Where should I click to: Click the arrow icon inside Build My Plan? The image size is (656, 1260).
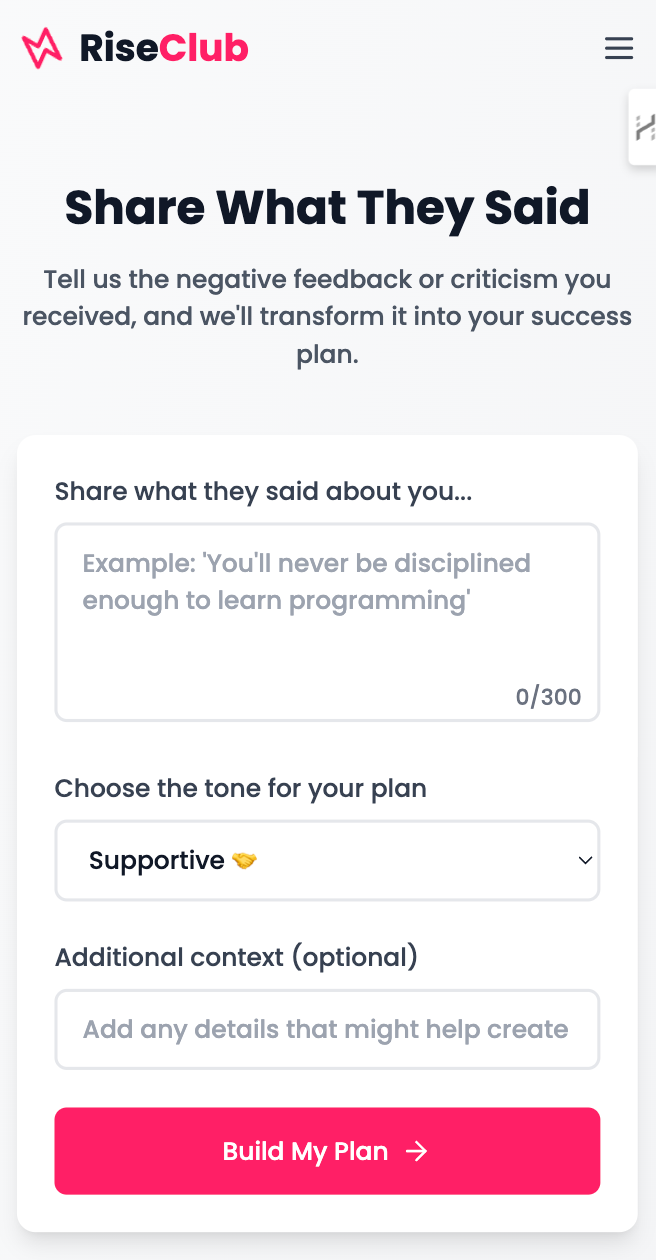point(417,1151)
